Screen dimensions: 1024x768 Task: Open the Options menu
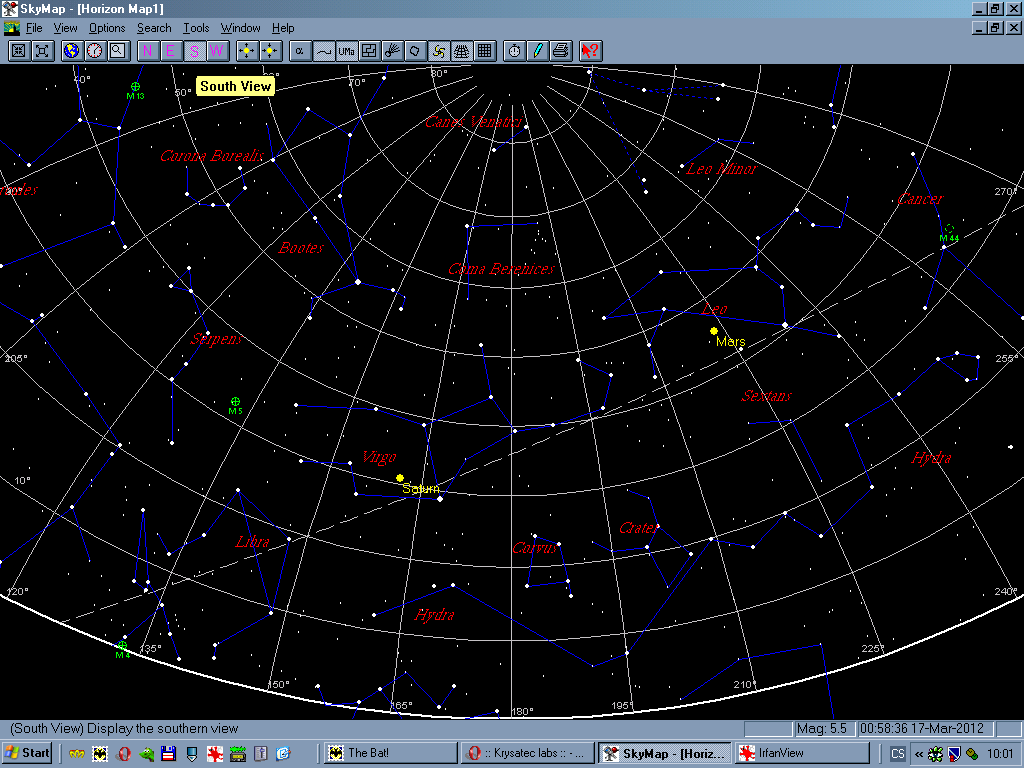(107, 28)
